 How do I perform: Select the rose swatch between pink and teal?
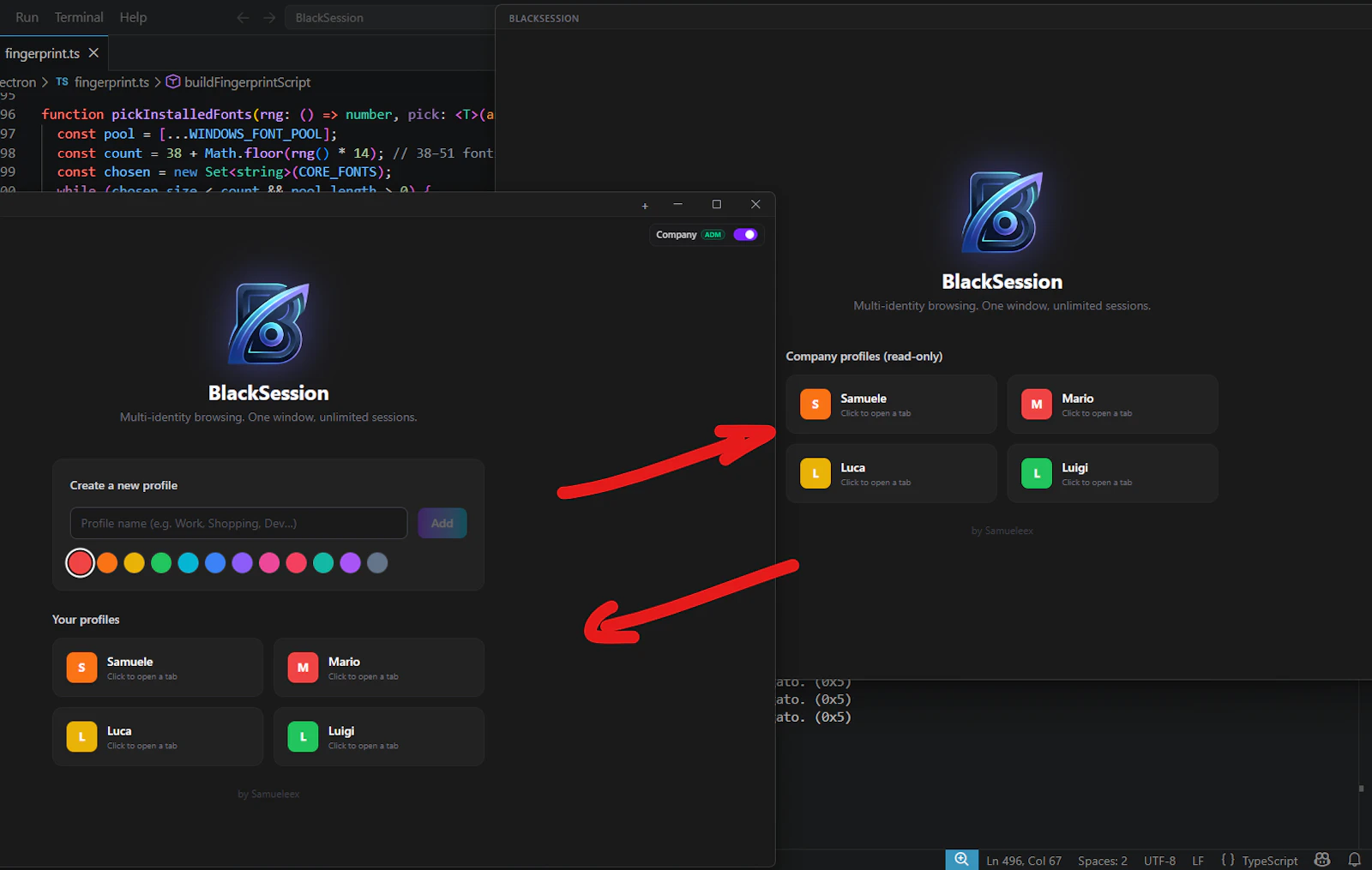(x=297, y=563)
